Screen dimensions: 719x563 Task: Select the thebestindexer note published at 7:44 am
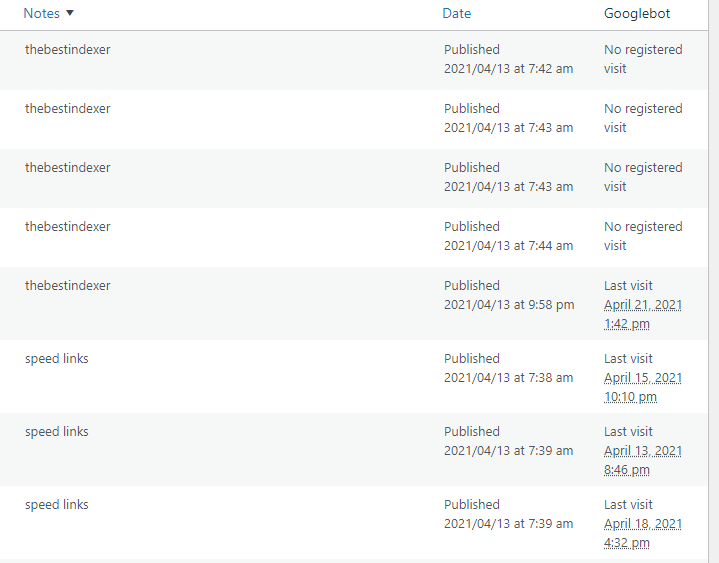[x=67, y=226]
